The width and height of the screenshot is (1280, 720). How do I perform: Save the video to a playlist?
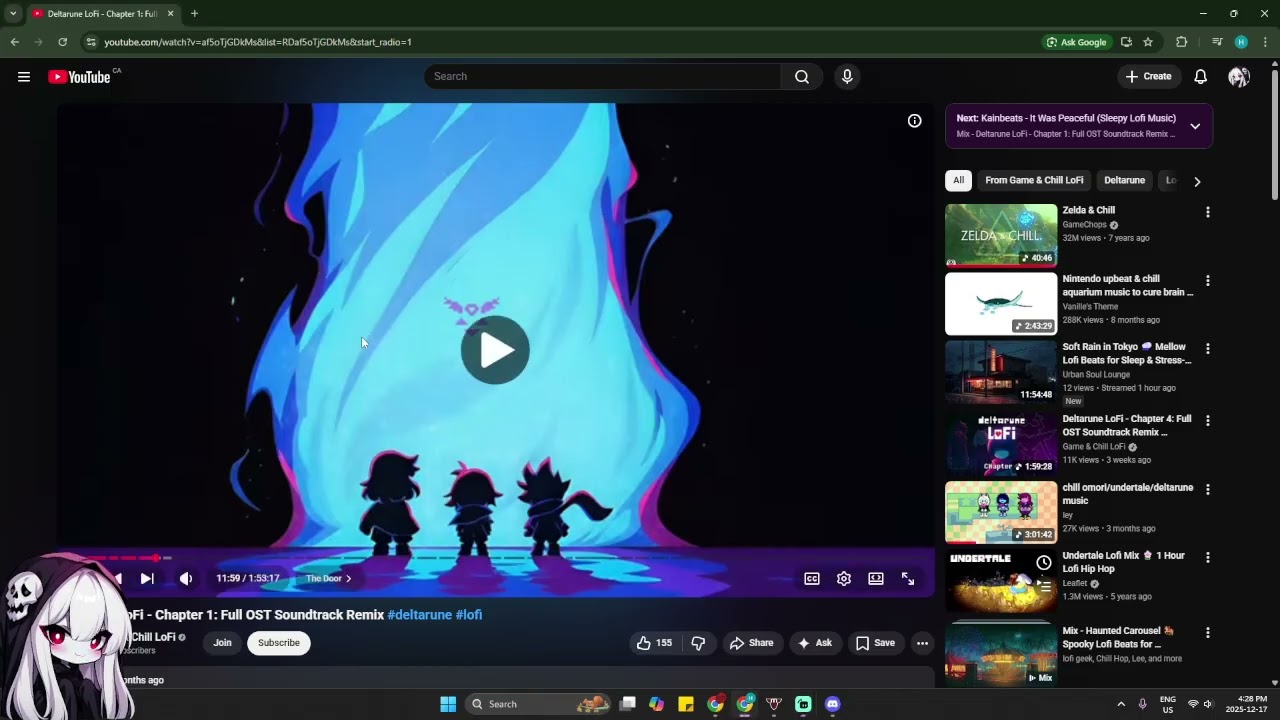point(875,643)
